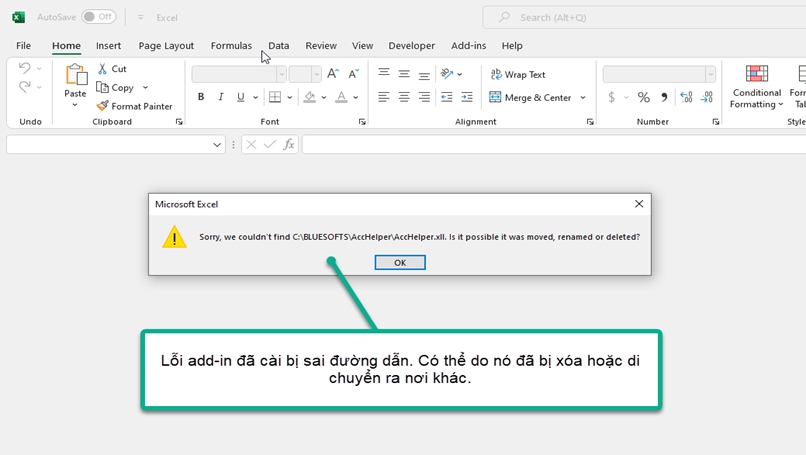Click the Cut scissors button

(112, 68)
